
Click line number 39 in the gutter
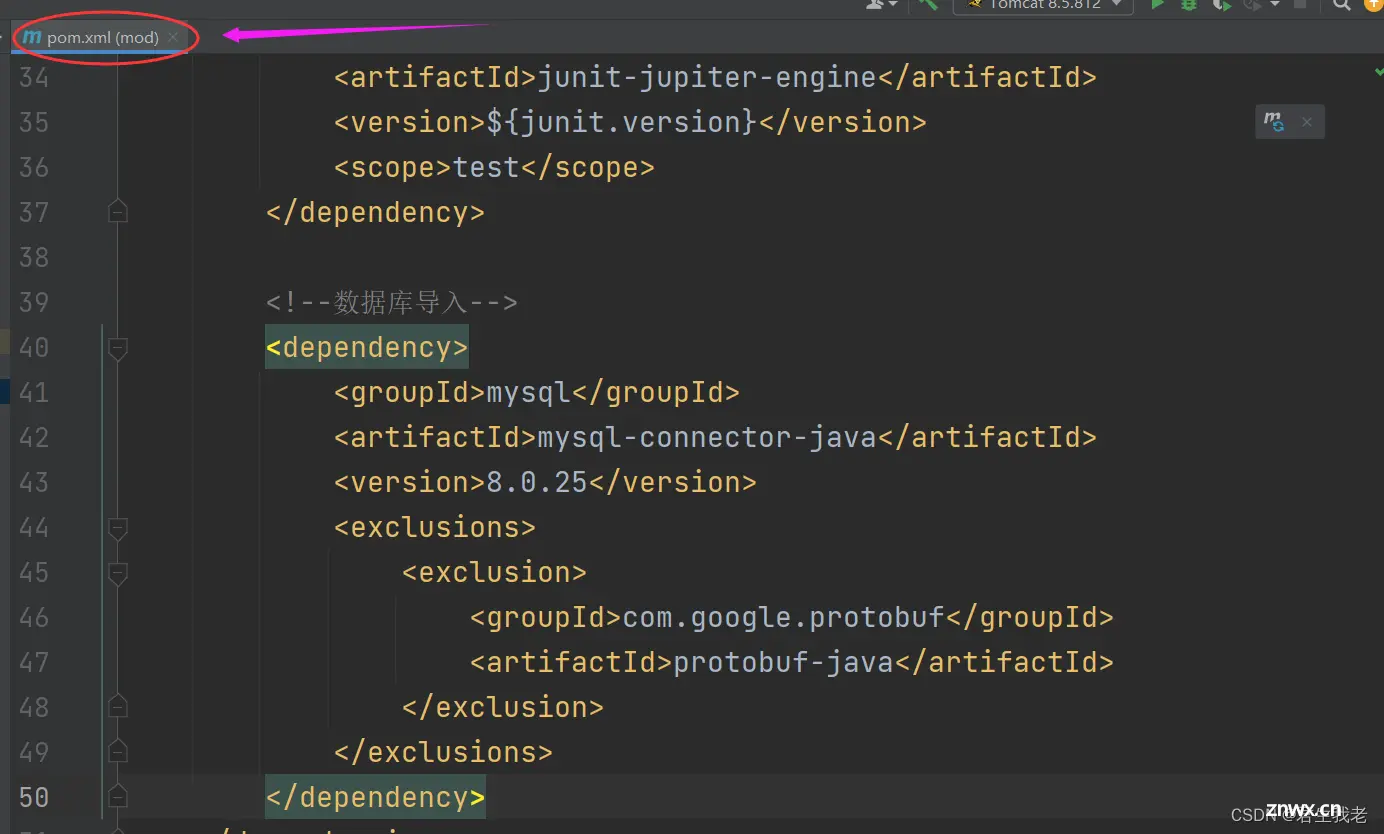(34, 302)
